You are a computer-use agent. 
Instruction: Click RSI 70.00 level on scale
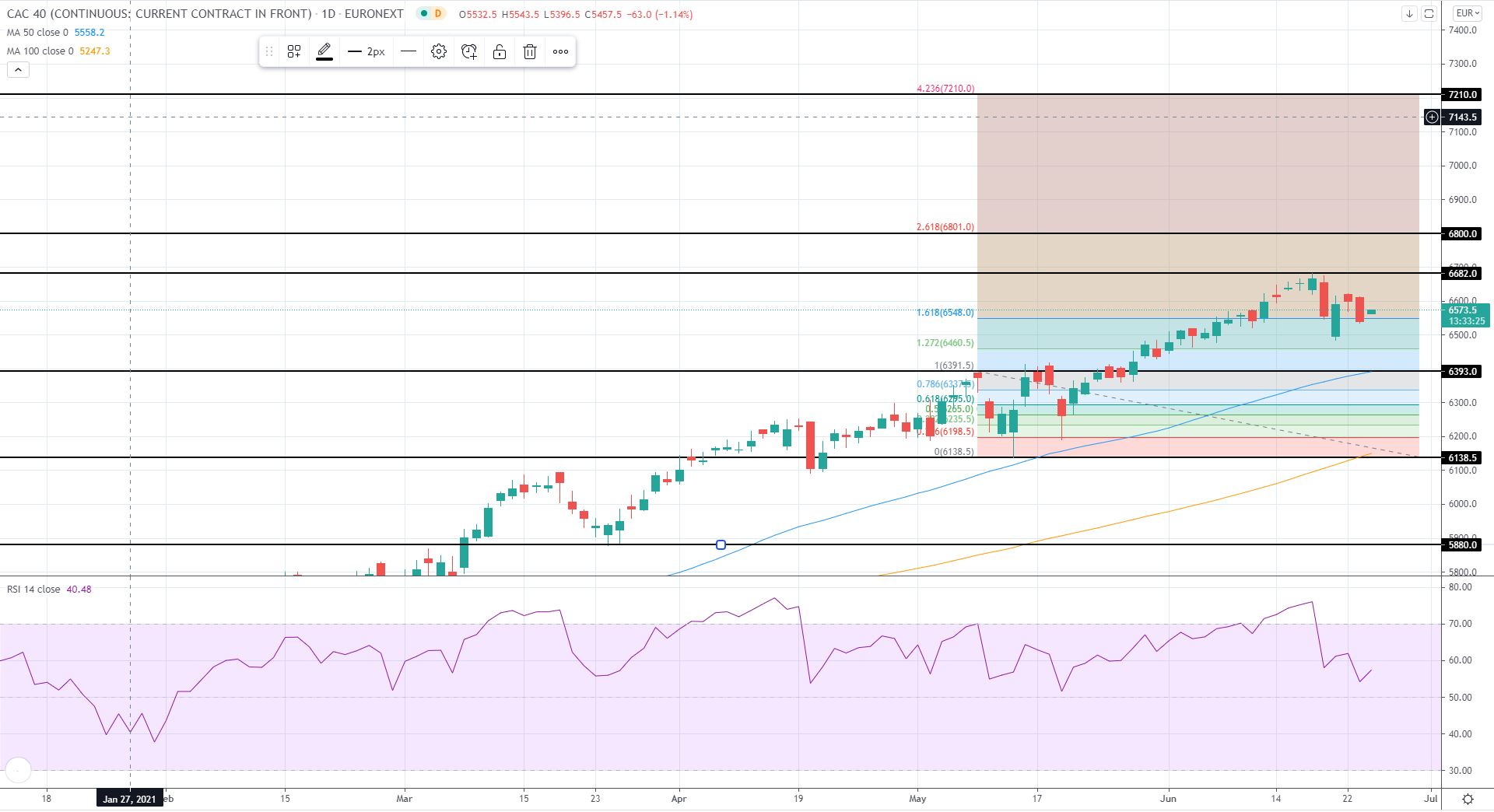pos(1461,624)
